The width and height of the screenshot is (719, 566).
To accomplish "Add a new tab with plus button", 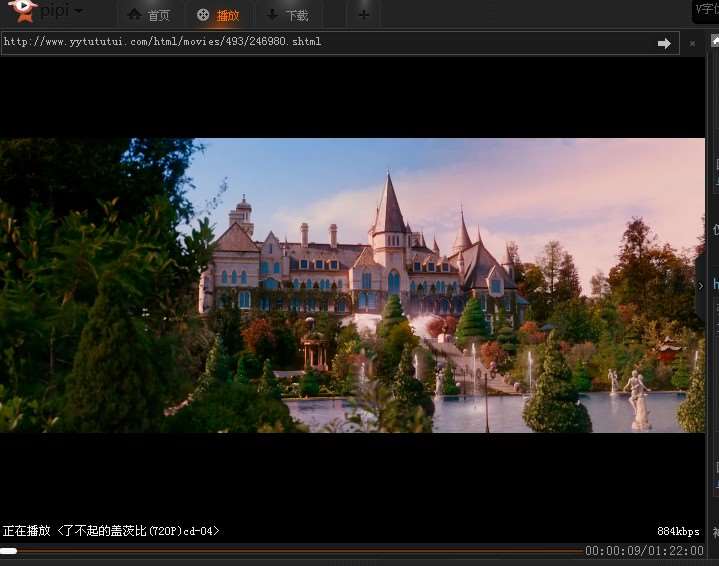I will click(x=364, y=15).
